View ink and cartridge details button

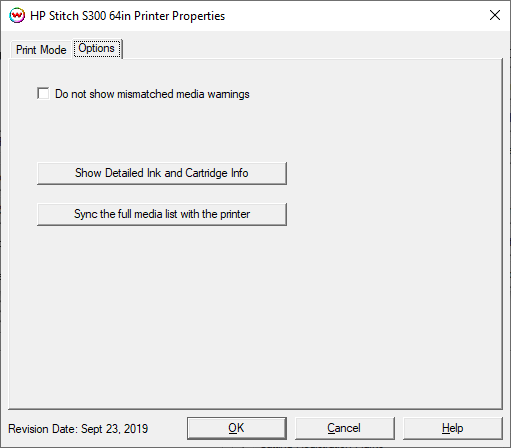coord(162,173)
